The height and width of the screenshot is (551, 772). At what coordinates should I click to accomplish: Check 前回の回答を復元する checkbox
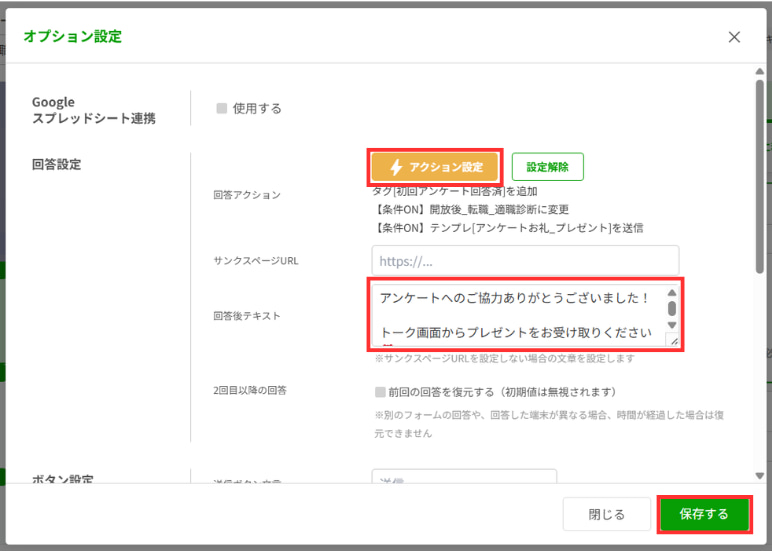[380, 392]
